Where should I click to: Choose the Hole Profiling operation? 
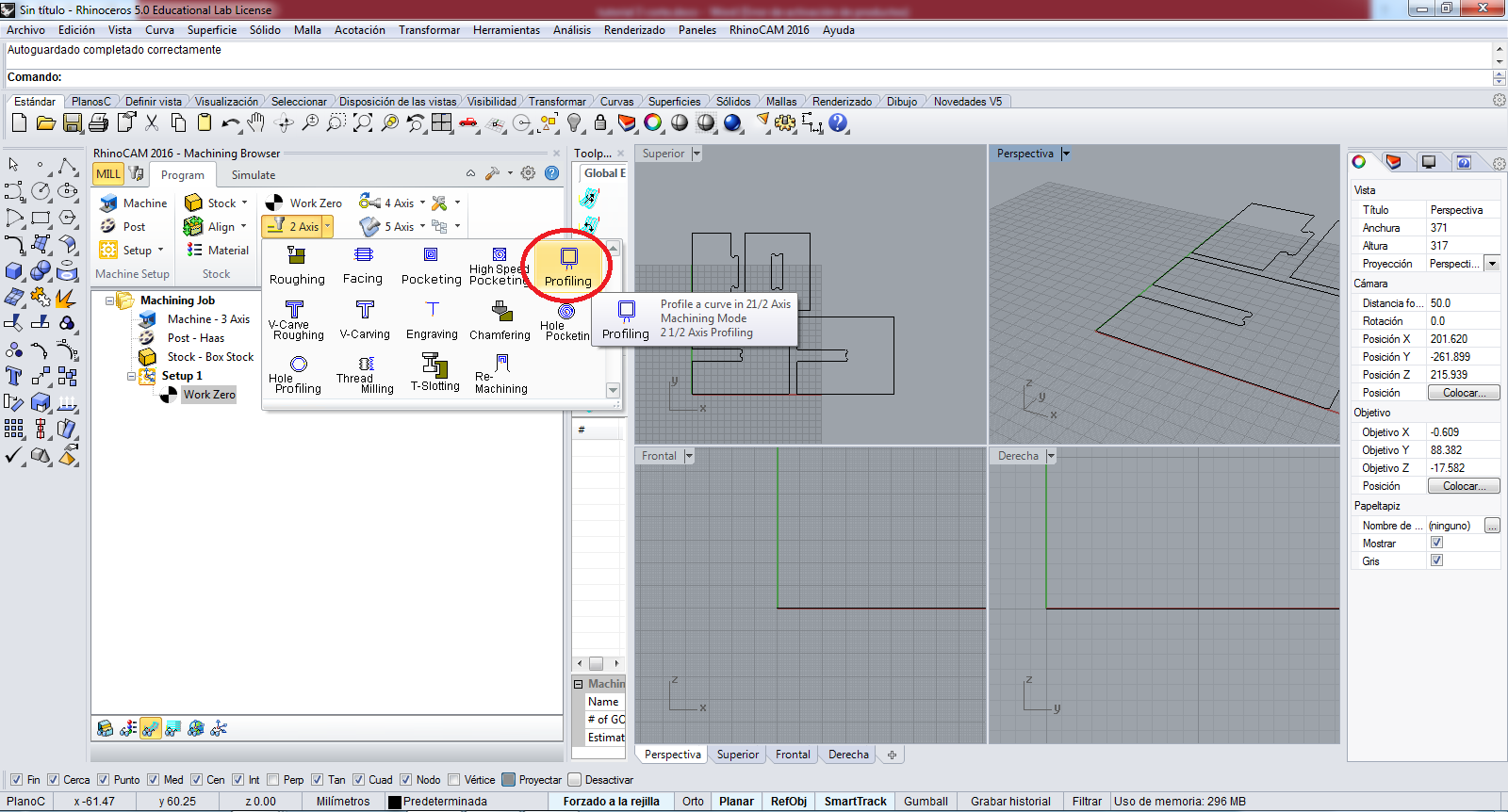point(298,374)
